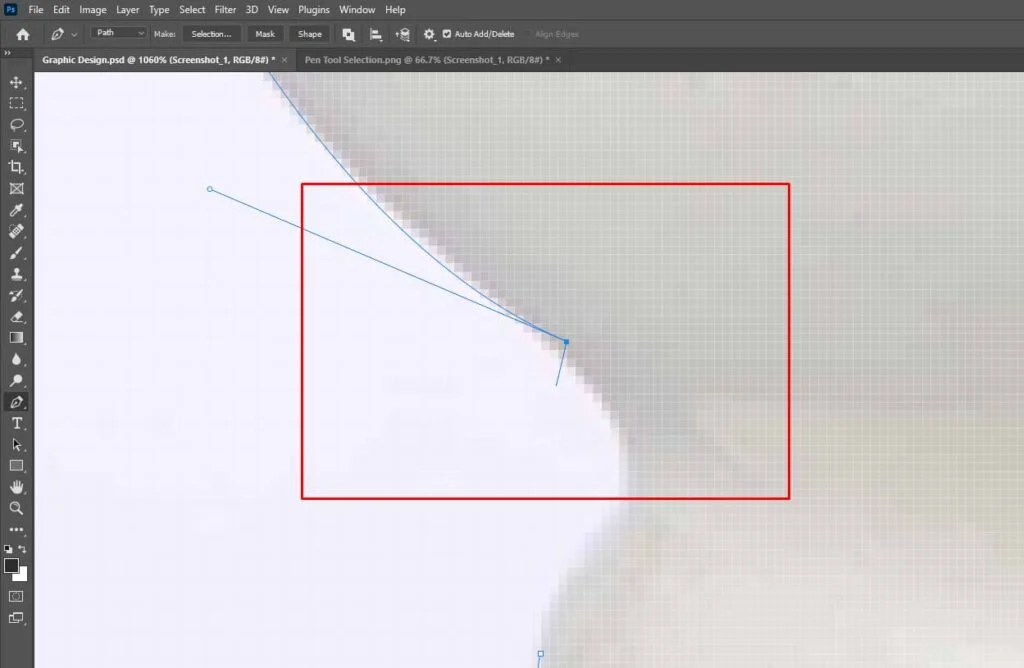The height and width of the screenshot is (668, 1024).
Task: Select the Move tool
Action: click(x=16, y=82)
